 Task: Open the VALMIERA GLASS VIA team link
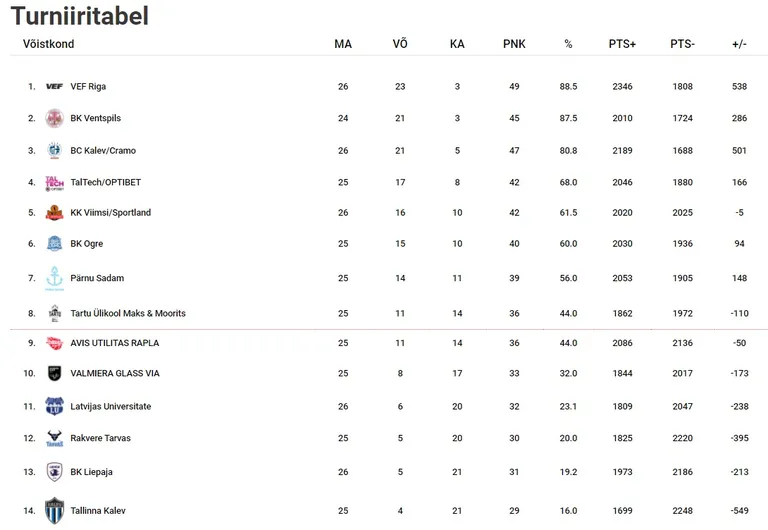[x=115, y=373]
